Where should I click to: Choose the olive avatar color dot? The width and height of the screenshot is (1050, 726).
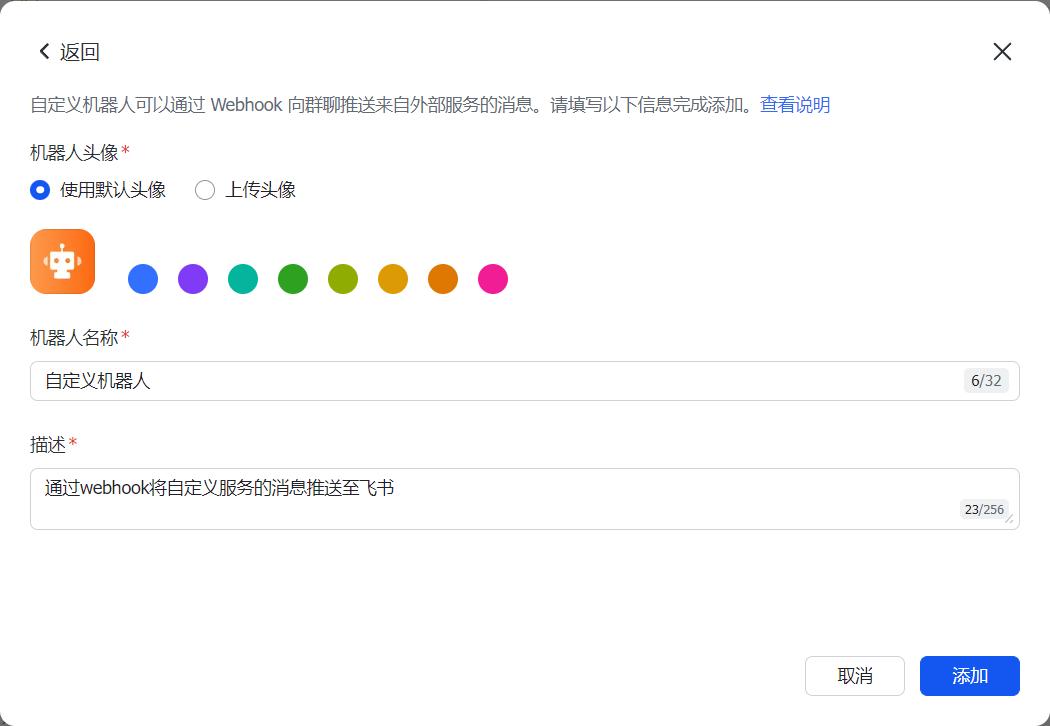[342, 279]
